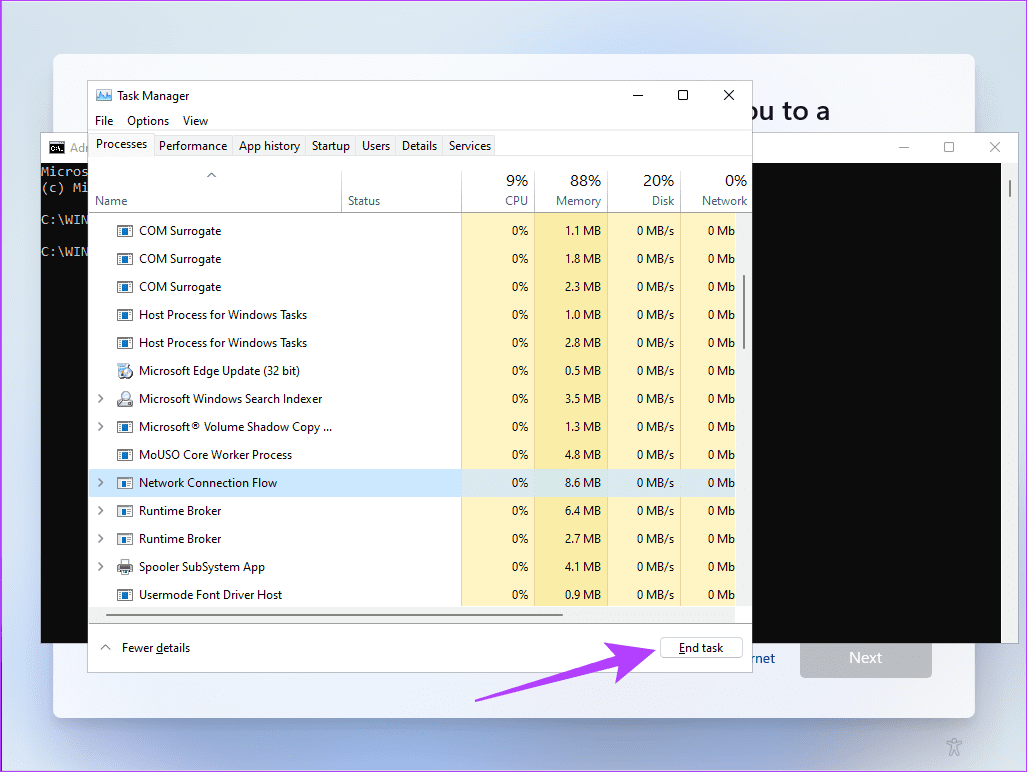Click the Spooler SubSystem App printer icon

[x=125, y=567]
